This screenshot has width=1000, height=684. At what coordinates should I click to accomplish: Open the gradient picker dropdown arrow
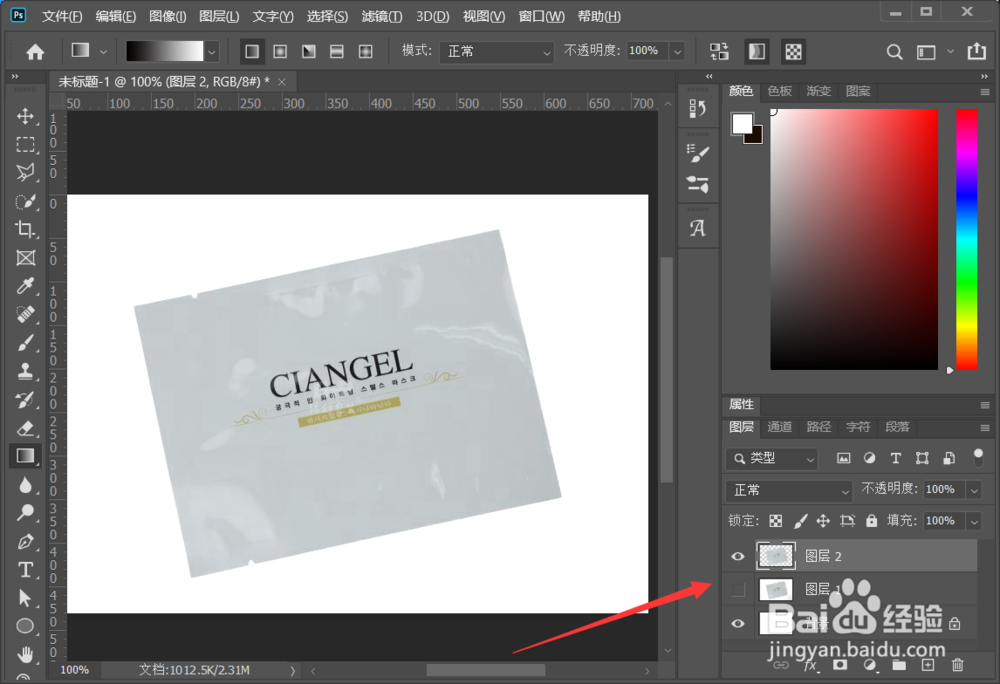pos(212,52)
